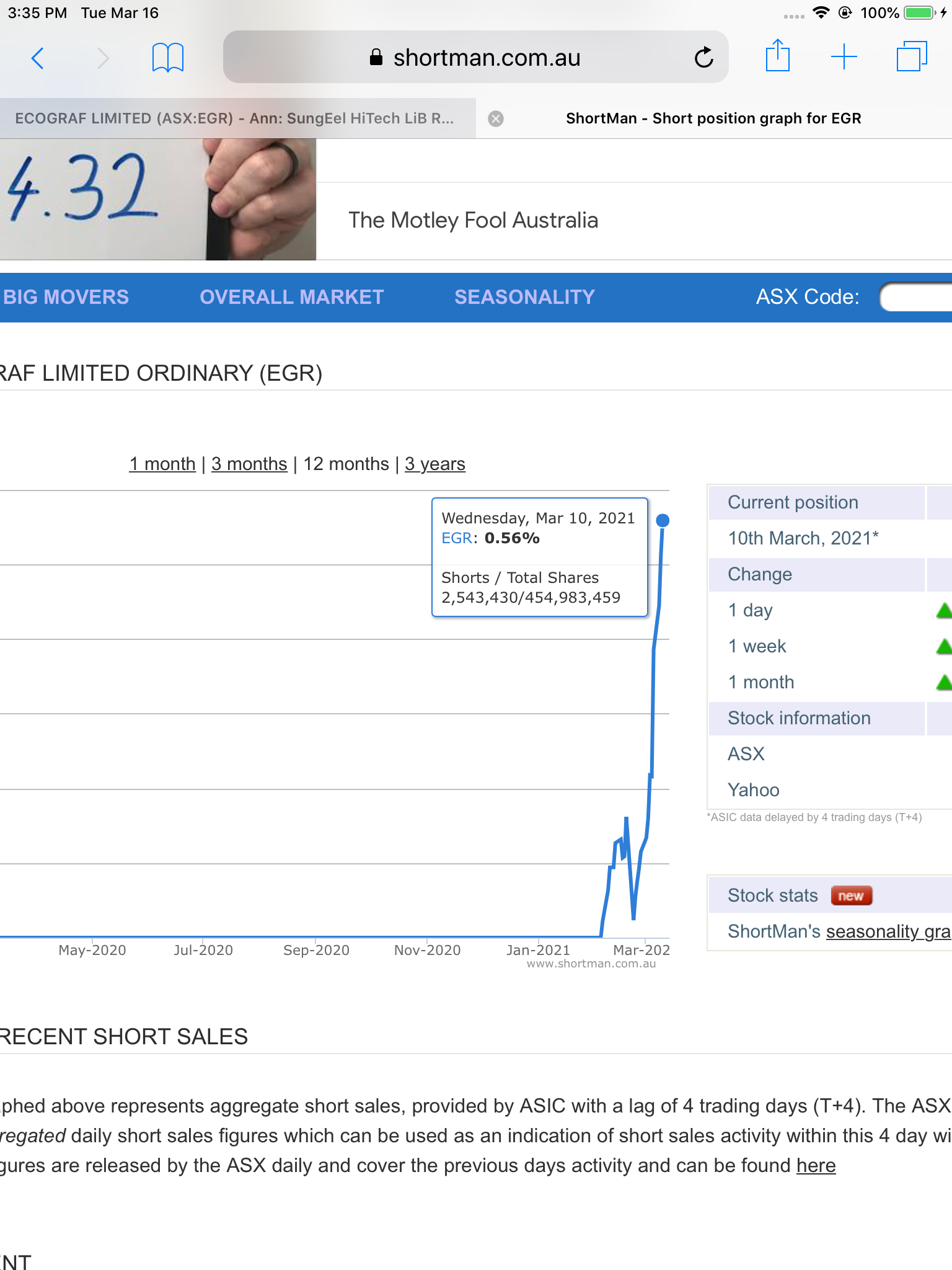Tap the 12 months range label
The height and width of the screenshot is (1270, 952).
coord(346,464)
